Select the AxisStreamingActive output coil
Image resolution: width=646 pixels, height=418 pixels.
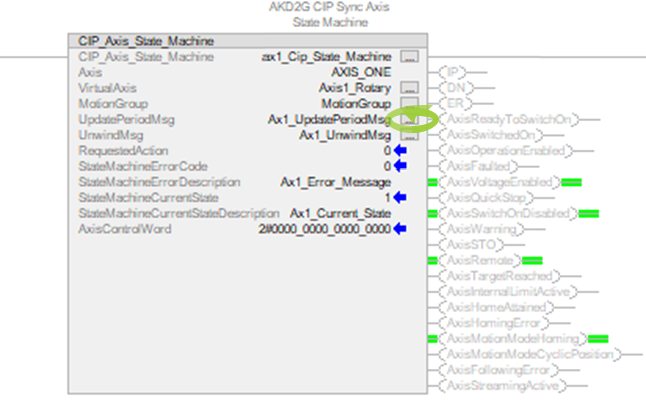(503, 386)
